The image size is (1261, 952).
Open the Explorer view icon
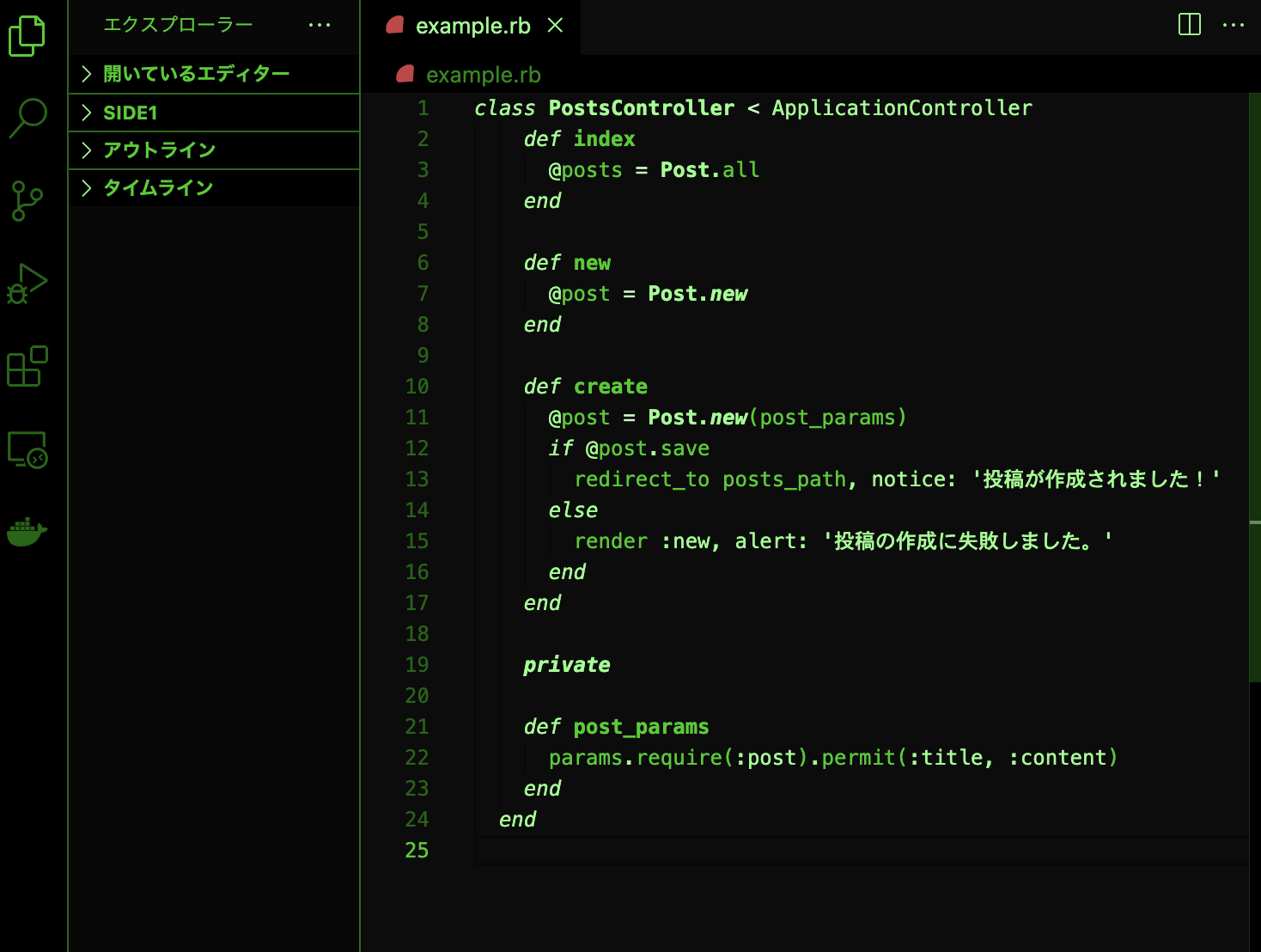[27, 36]
